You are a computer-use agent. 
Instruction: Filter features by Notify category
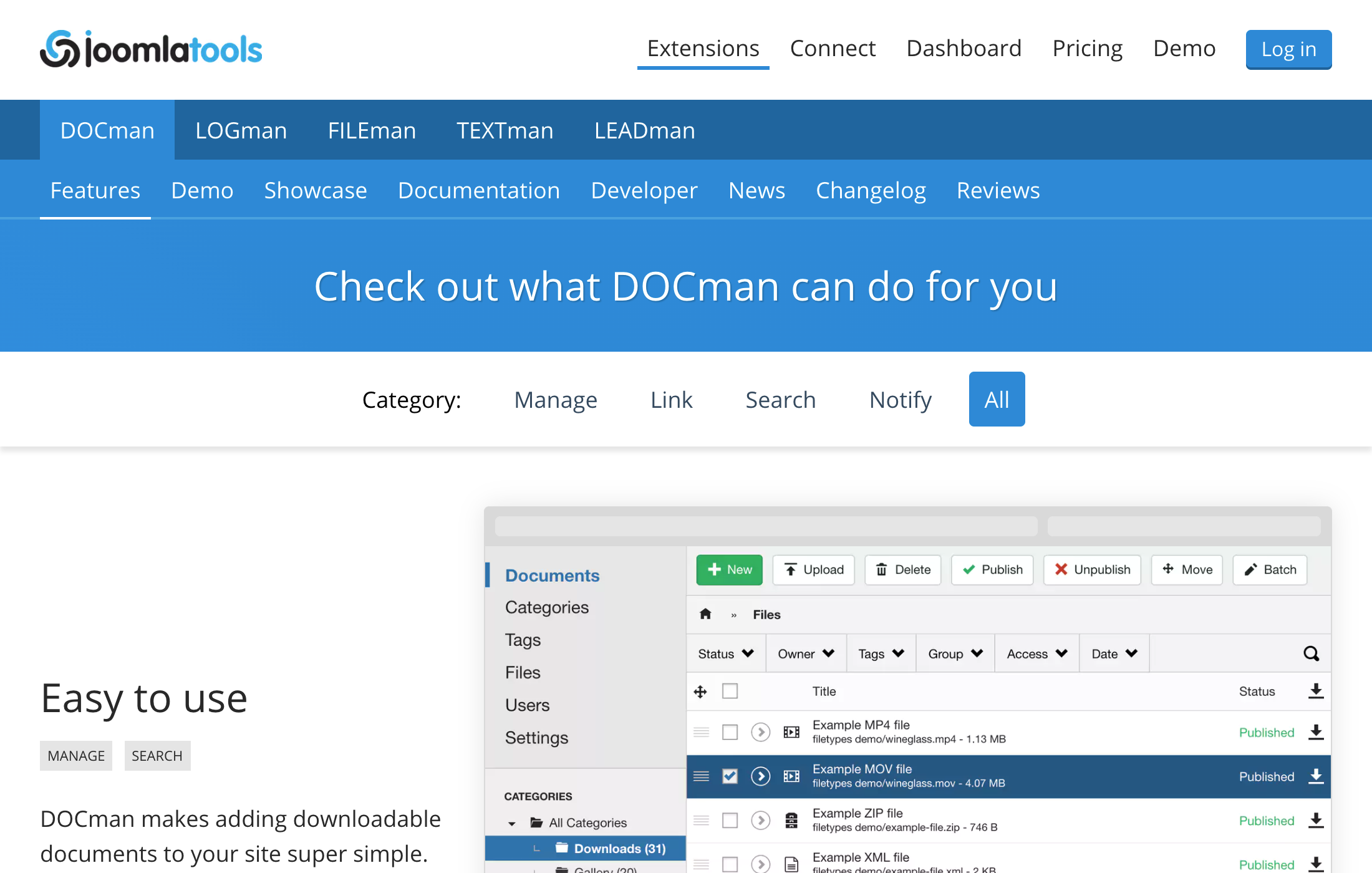point(901,400)
